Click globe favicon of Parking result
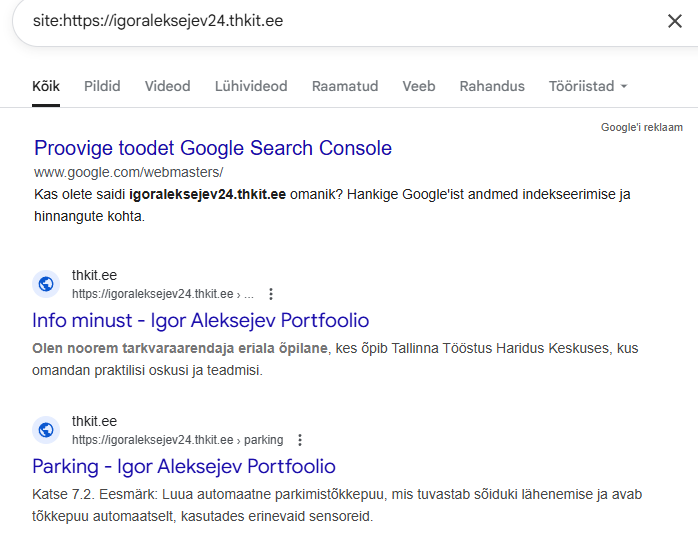This screenshot has height=538, width=698. pyautogui.click(x=46, y=430)
